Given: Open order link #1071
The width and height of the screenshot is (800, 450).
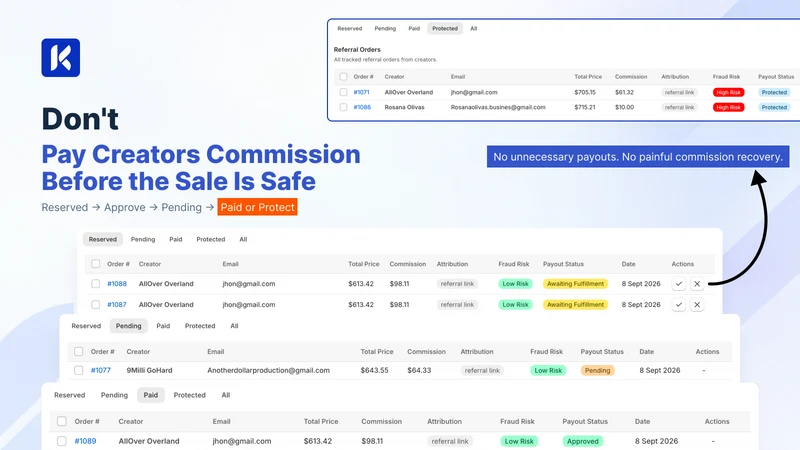Looking at the screenshot, I should click(x=361, y=92).
